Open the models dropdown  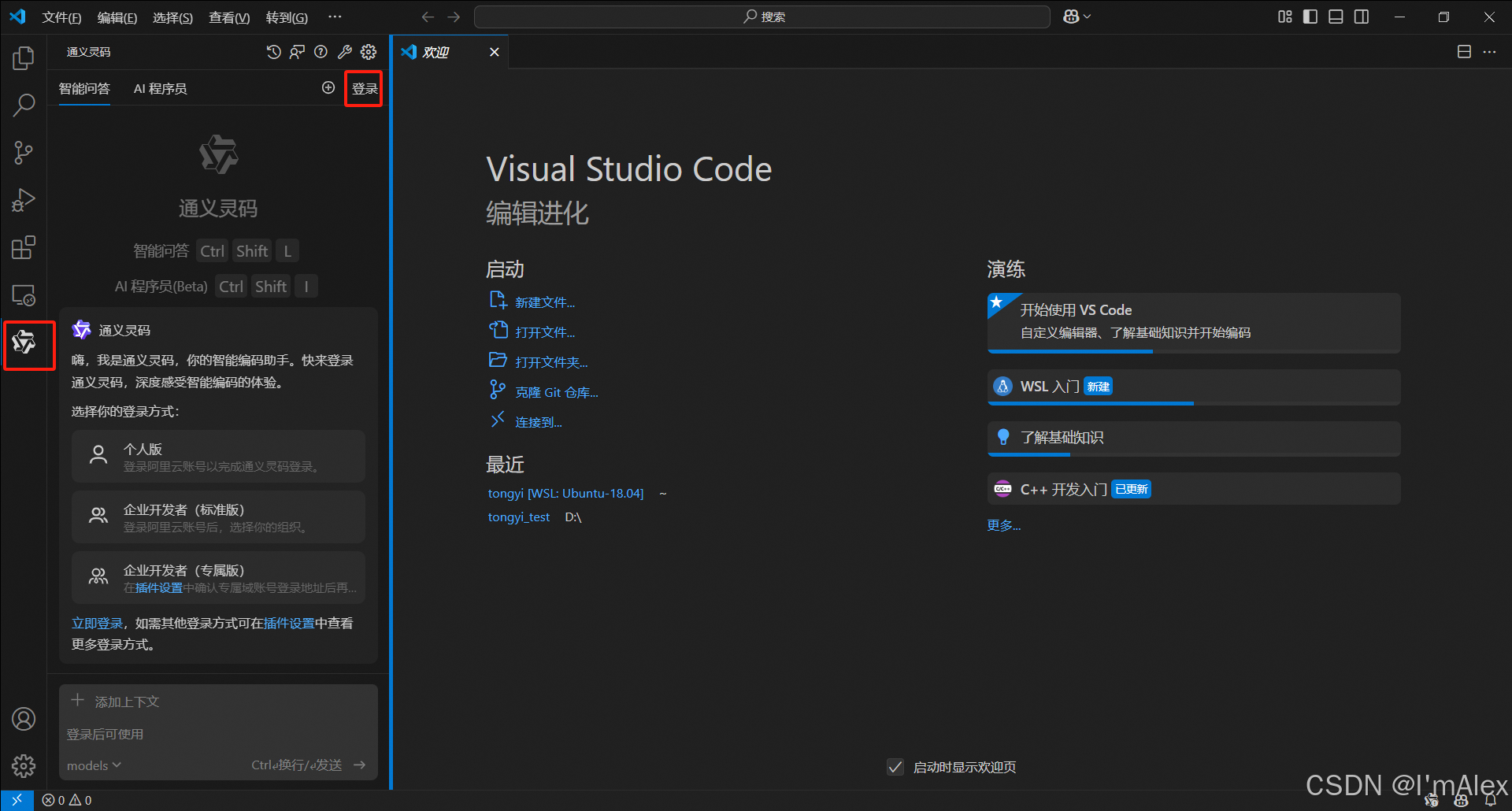pos(94,765)
